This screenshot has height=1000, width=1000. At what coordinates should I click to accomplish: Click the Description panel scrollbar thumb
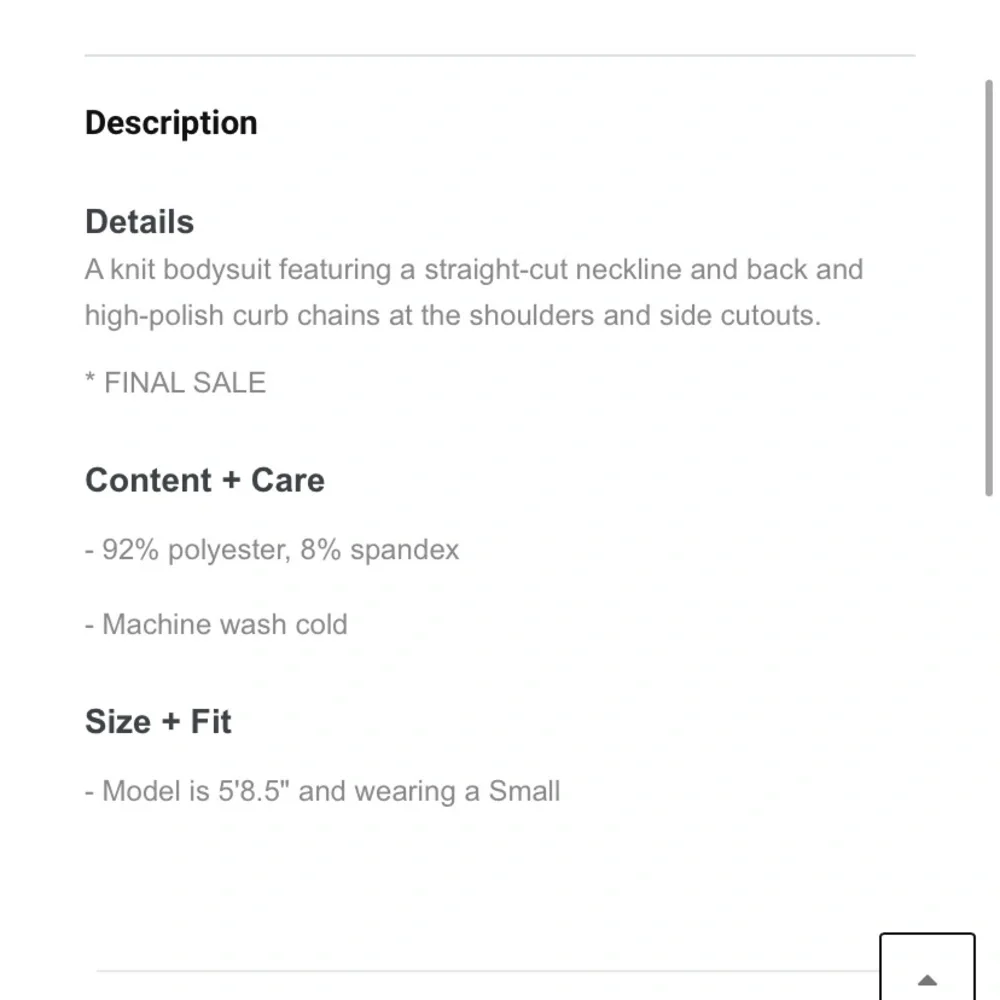989,288
